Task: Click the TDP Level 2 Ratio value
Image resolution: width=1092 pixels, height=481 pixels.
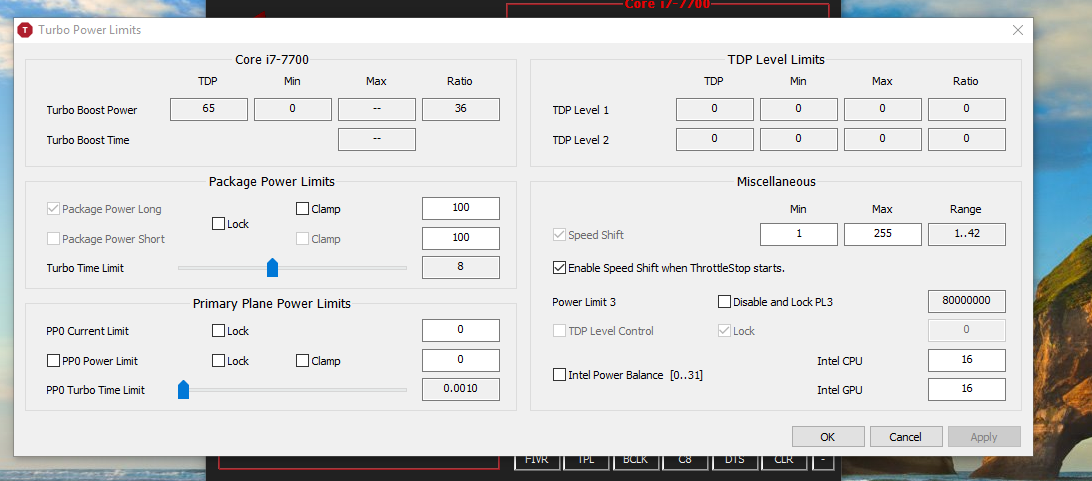Action: [x=967, y=139]
